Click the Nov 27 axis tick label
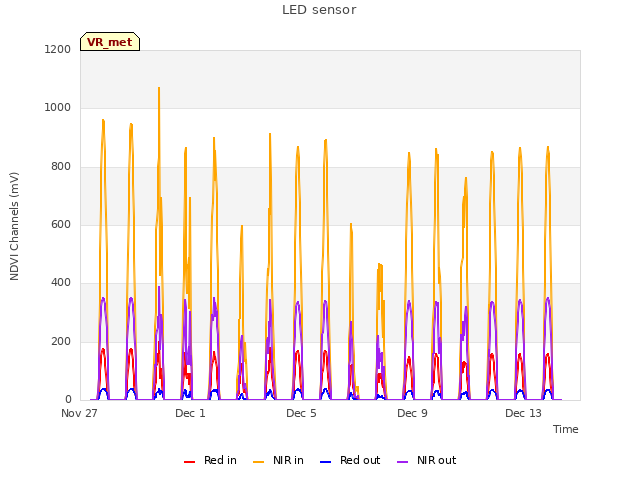Screen dimensions: 640x480 79,413
